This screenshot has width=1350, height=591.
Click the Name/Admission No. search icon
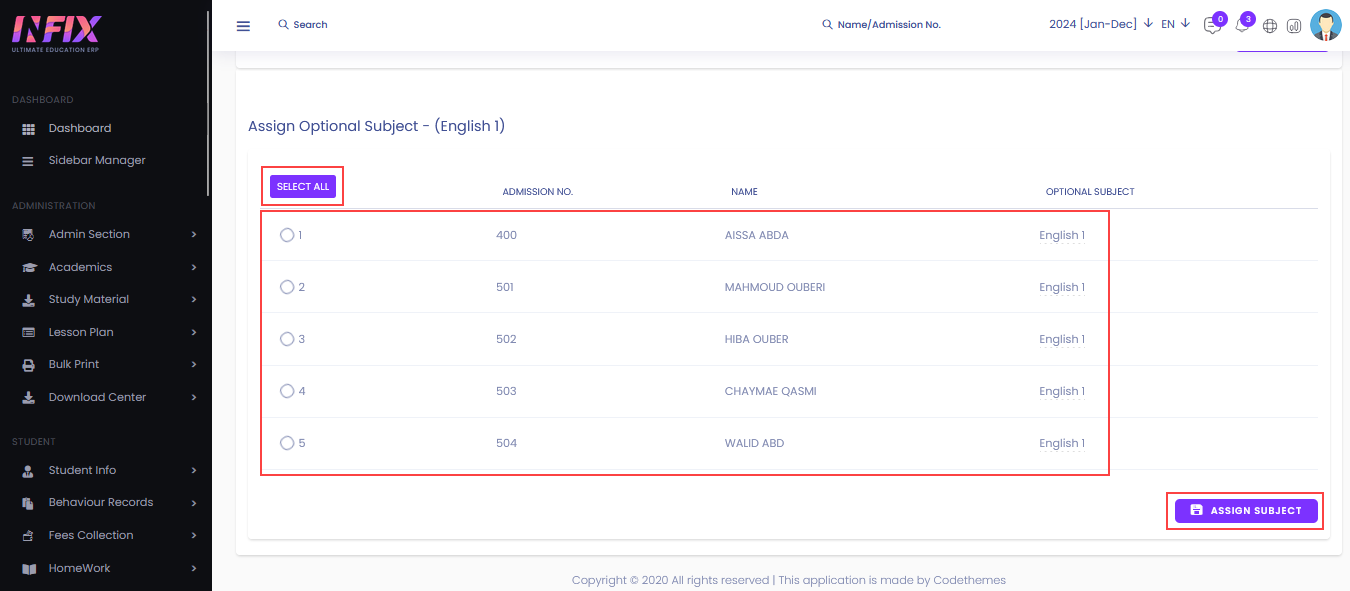(827, 24)
